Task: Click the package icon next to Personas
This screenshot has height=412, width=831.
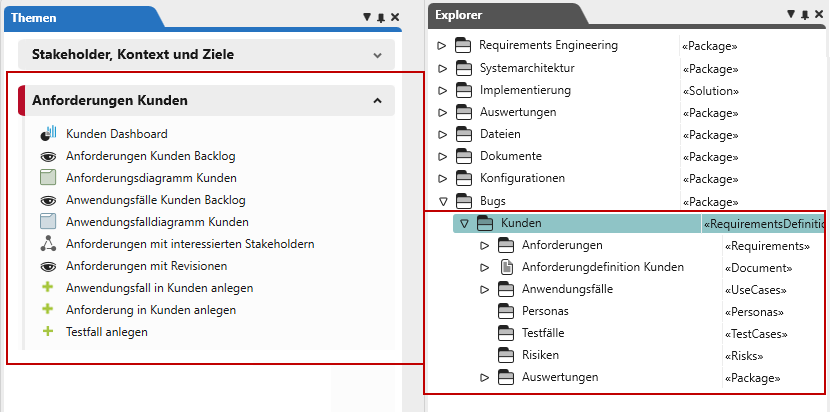Action: click(x=506, y=311)
